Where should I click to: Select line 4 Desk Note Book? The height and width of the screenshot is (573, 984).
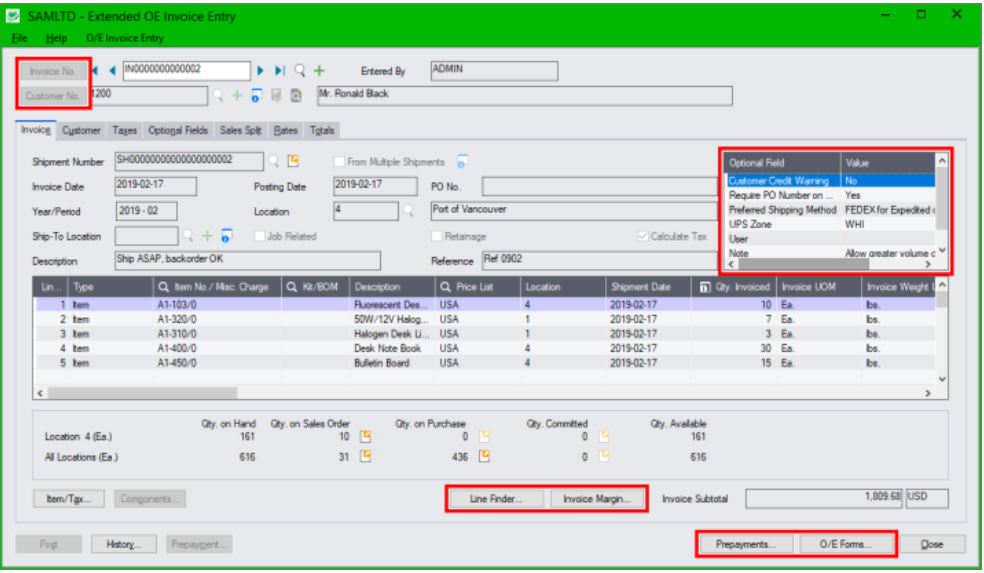pos(484,348)
